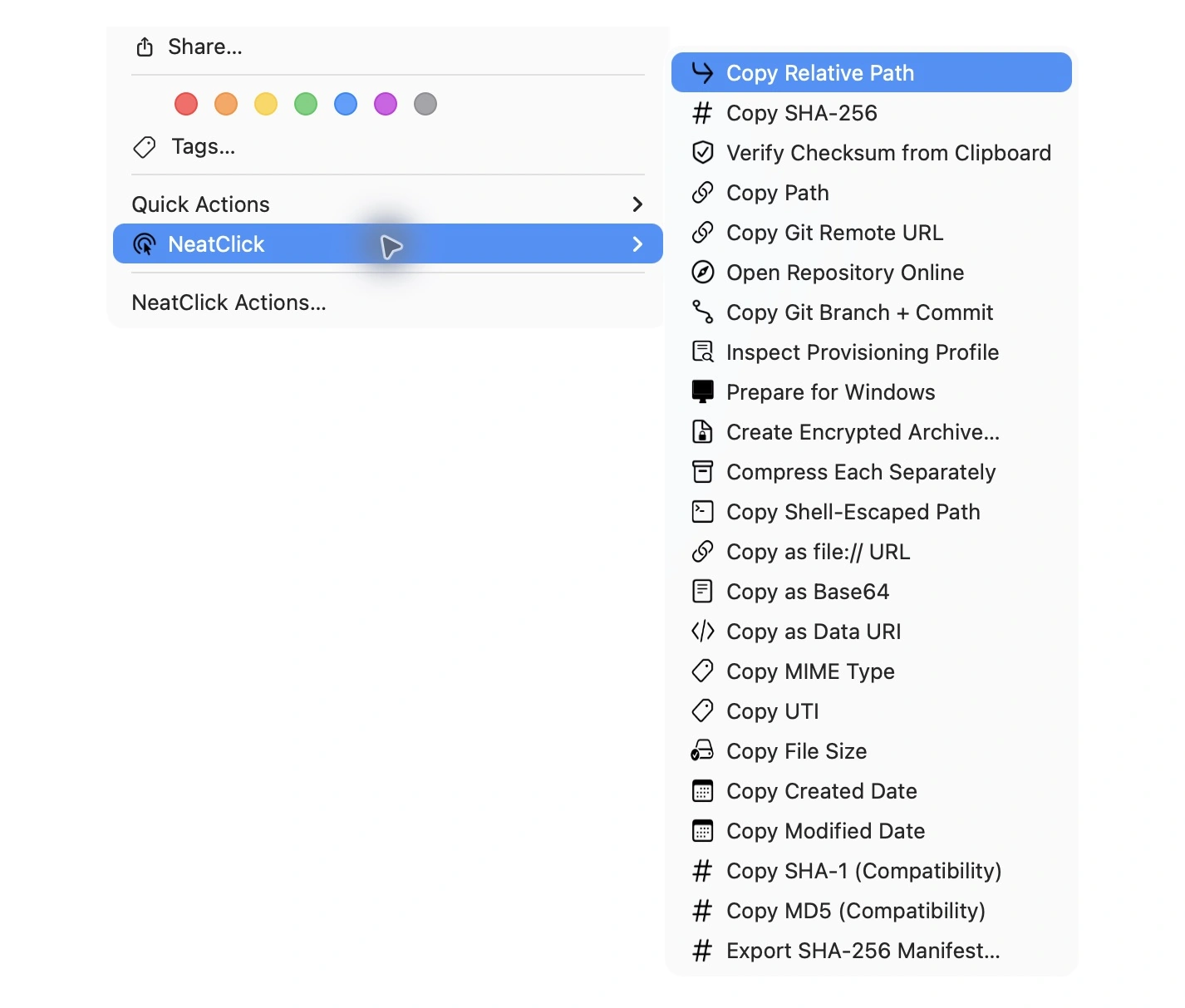Click the link icon beside Copy Path

coord(703,193)
